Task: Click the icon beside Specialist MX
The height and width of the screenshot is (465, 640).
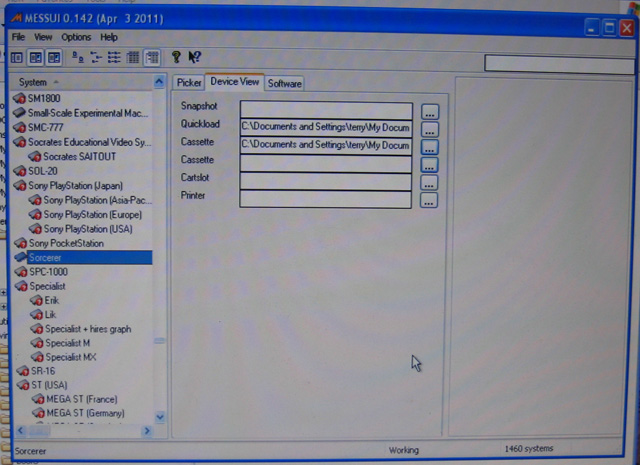Action: (x=37, y=357)
